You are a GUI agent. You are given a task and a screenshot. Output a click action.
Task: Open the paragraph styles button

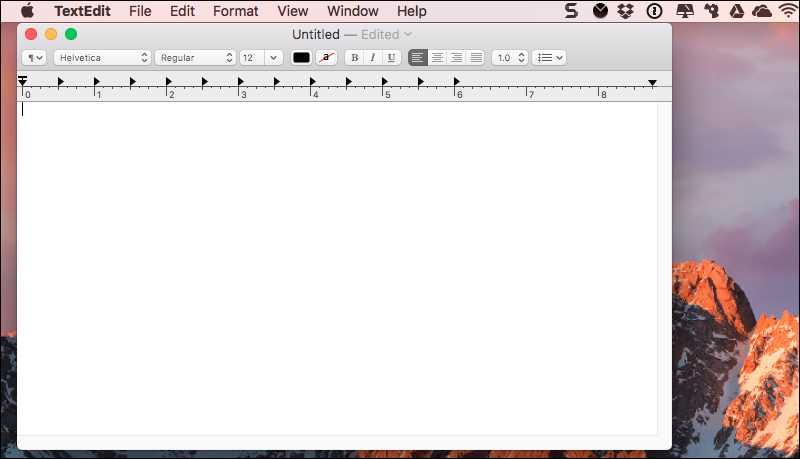(35, 58)
